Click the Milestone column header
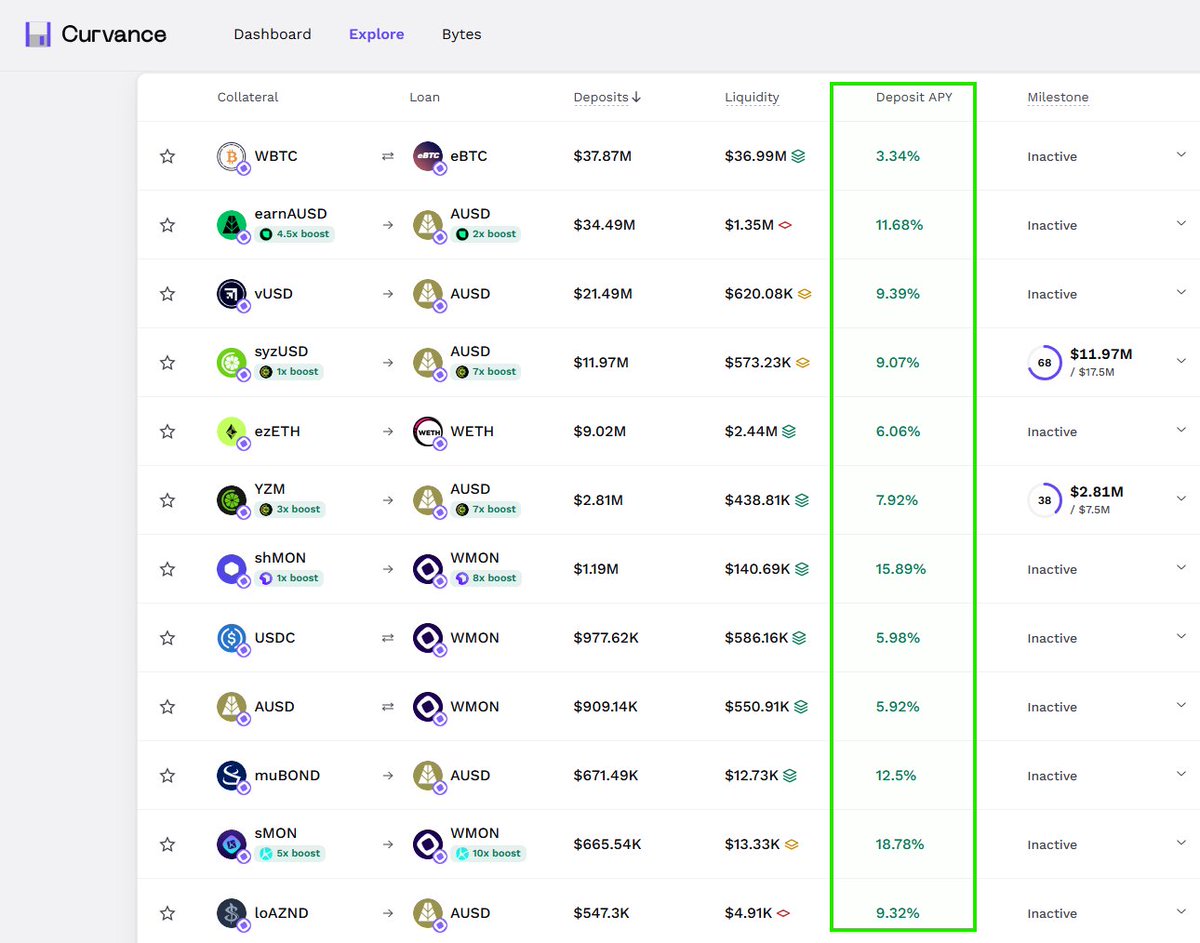The width and height of the screenshot is (1200, 943). pos(1058,97)
